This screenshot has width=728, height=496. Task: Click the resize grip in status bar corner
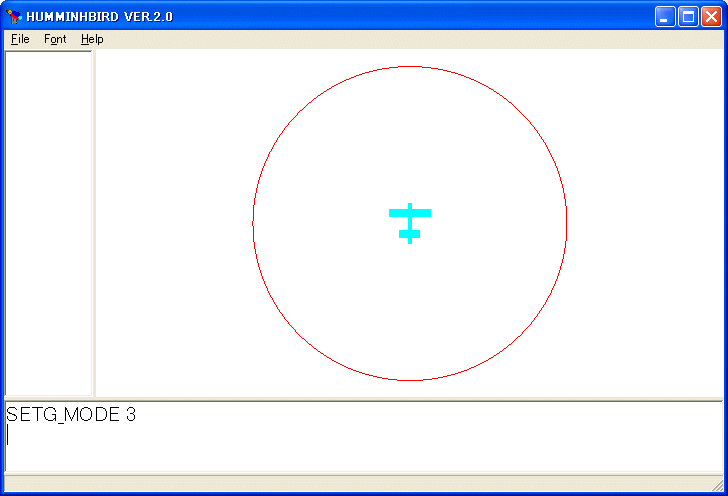(x=718, y=485)
